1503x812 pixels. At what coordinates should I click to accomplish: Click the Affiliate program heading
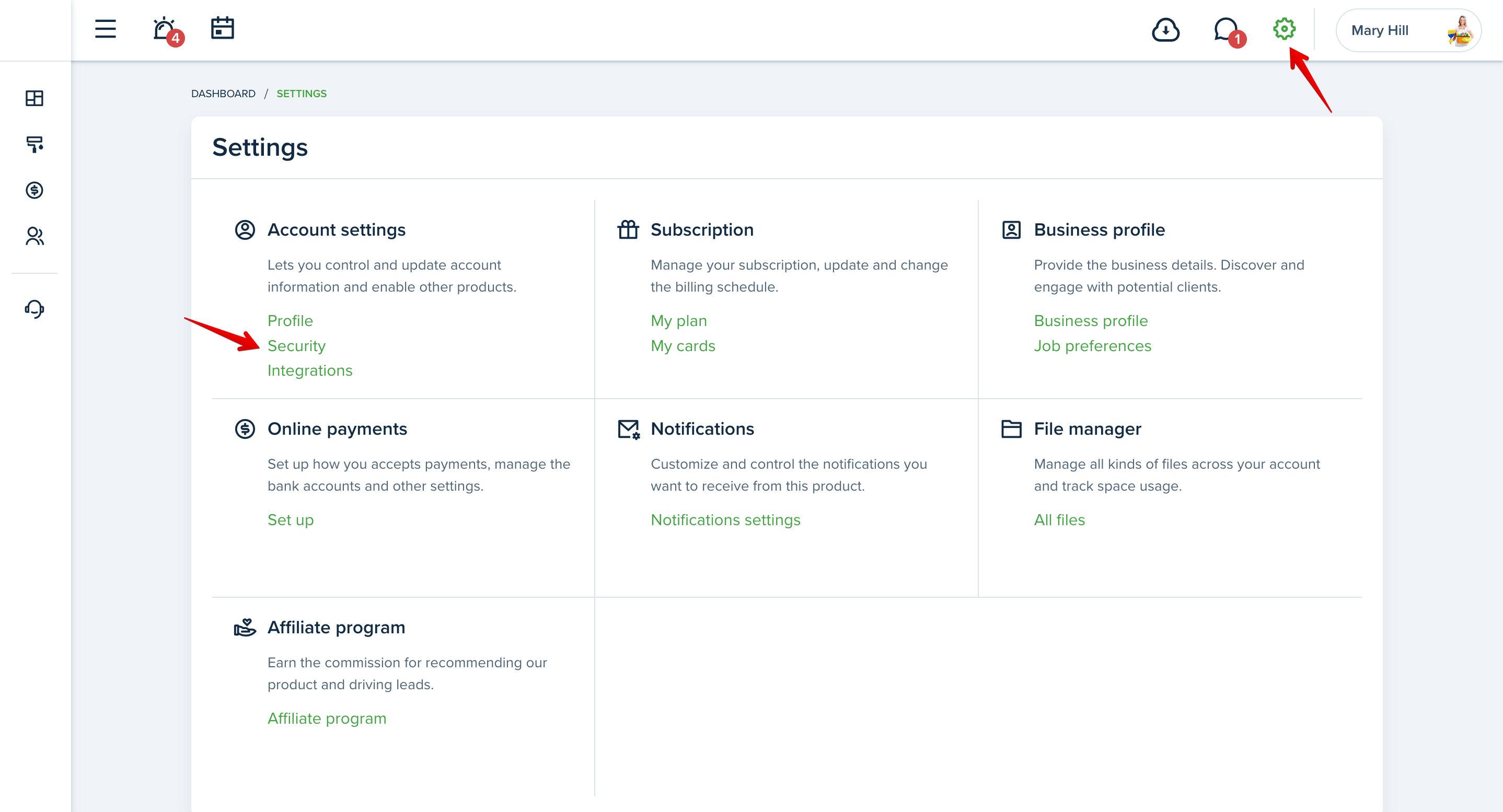[x=336, y=628]
